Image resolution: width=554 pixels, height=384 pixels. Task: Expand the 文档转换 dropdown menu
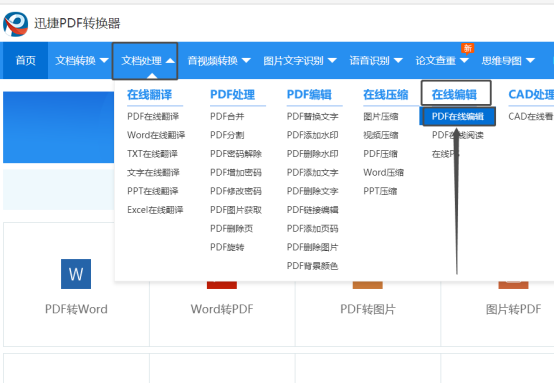click(x=82, y=60)
